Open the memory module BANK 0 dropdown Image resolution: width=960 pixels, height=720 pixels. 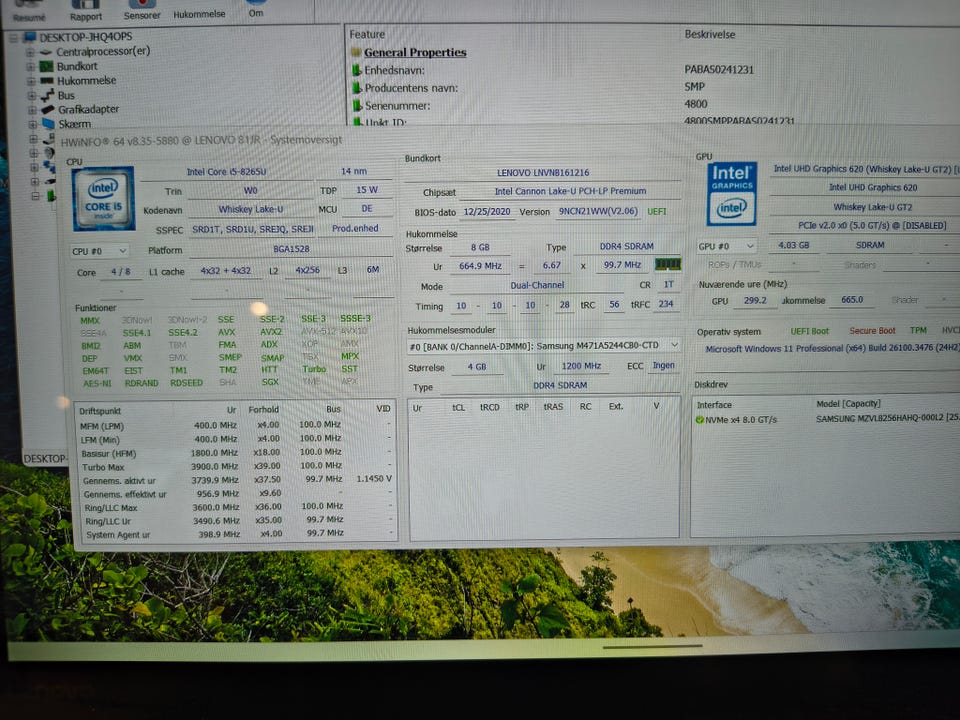(544, 346)
